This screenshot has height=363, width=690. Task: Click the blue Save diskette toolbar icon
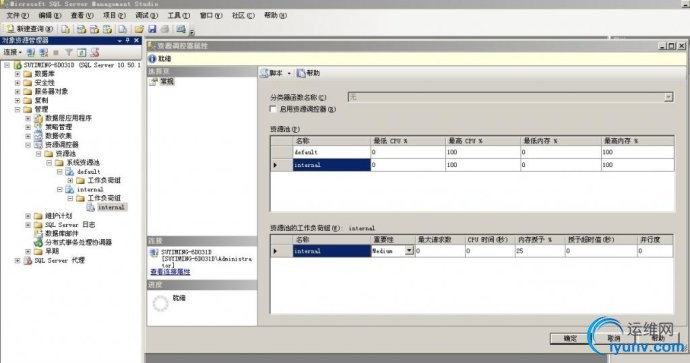pos(152,29)
